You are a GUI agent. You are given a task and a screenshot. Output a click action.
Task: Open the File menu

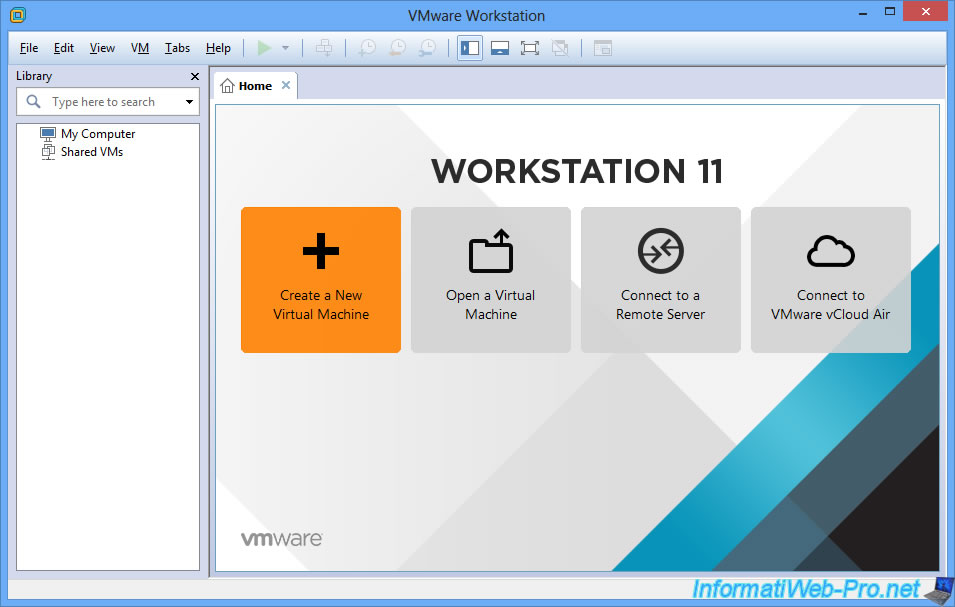coord(29,48)
